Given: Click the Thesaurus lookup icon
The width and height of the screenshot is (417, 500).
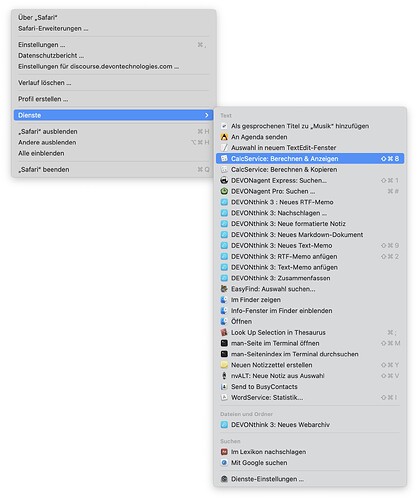Looking at the screenshot, I should coord(224,332).
